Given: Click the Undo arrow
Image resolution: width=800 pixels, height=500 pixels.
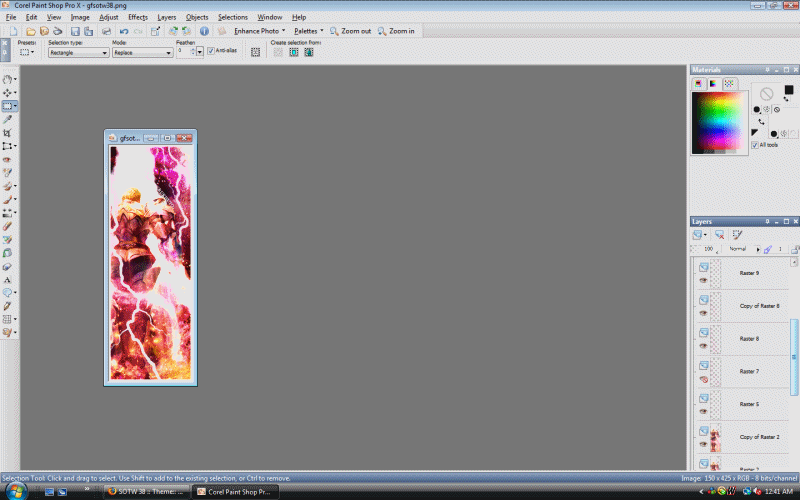Looking at the screenshot, I should click(x=123, y=31).
